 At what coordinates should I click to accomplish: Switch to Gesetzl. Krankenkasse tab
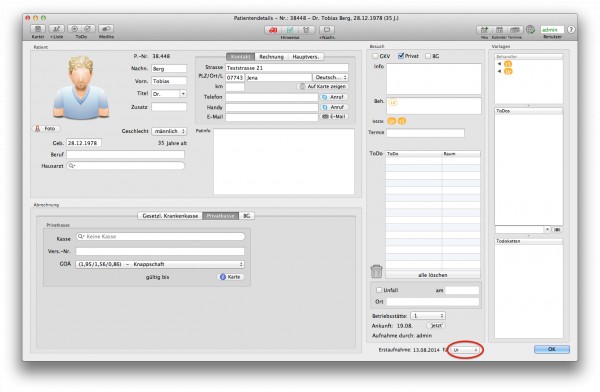tap(170, 216)
